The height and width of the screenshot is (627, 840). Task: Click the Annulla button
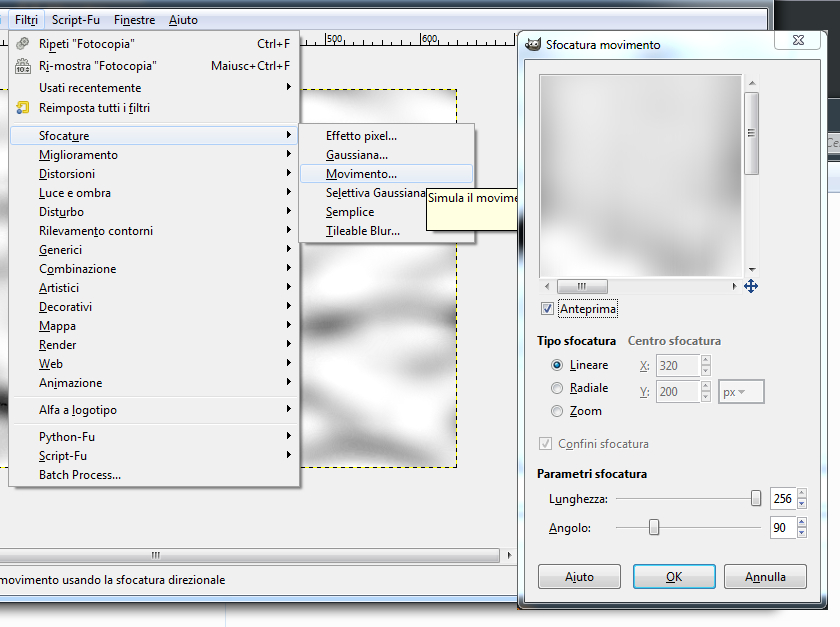click(765, 577)
